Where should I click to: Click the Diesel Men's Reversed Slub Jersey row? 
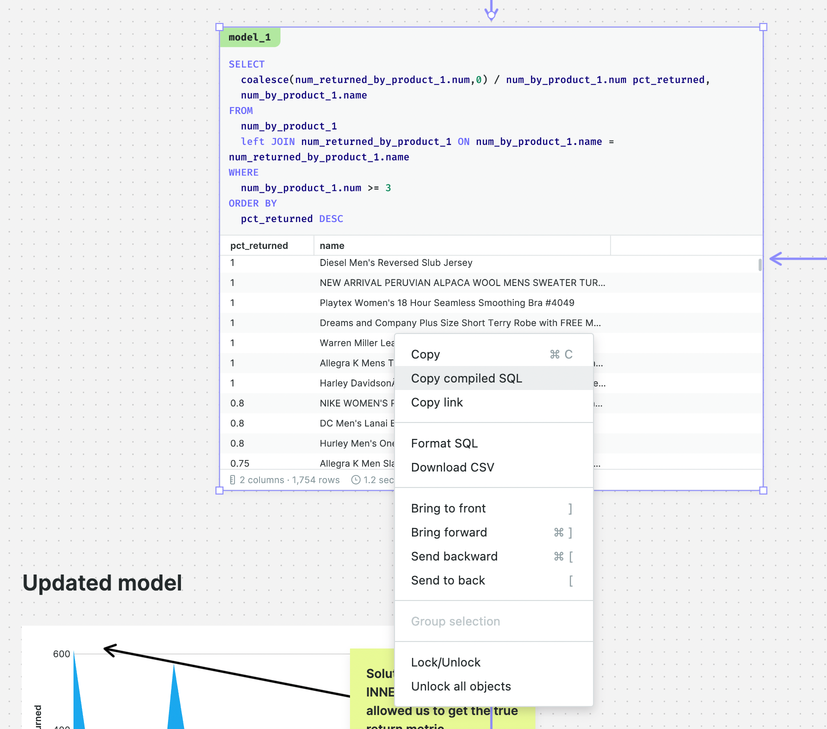(x=396, y=263)
